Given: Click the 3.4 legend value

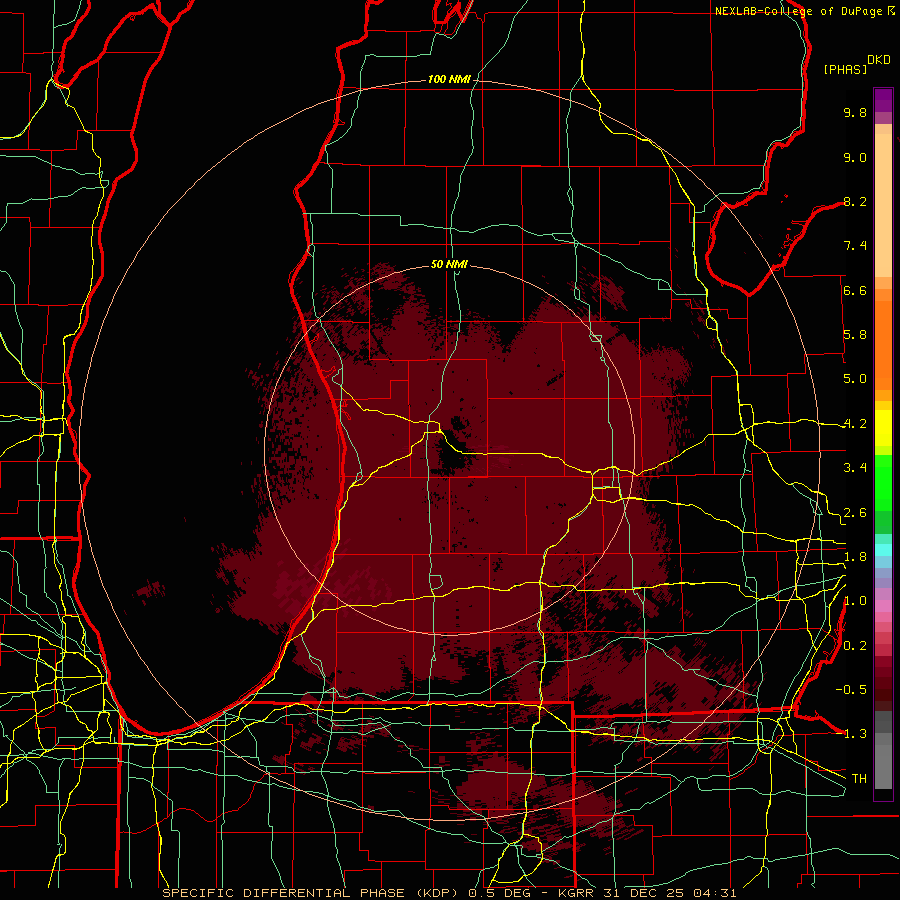Looking at the screenshot, I should coord(855,468).
